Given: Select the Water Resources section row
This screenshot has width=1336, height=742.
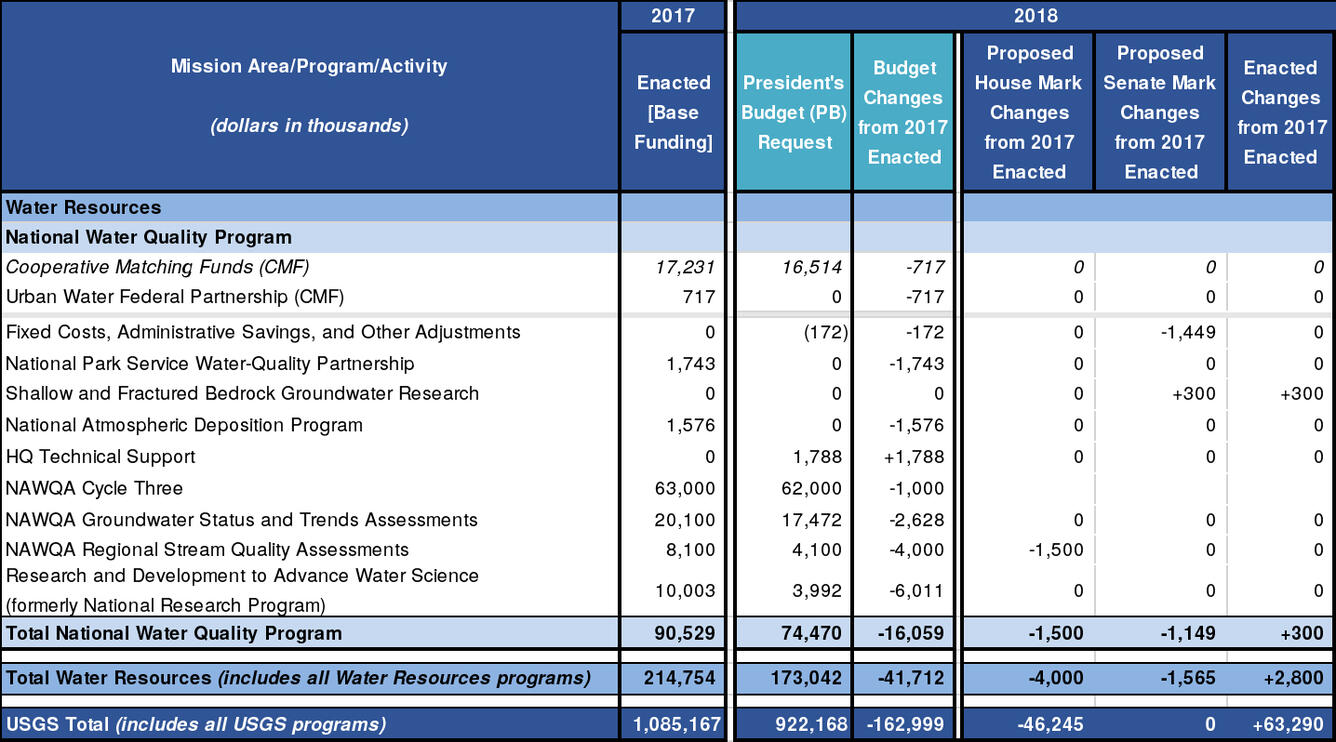Looking at the screenshot, I should click(85, 207).
